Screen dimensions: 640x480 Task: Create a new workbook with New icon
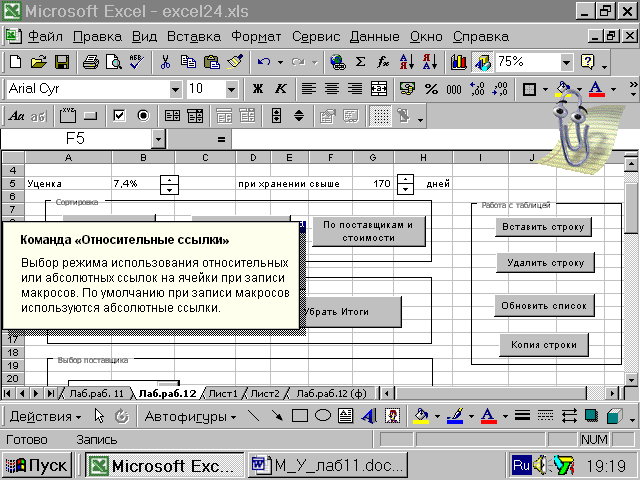click(16, 62)
